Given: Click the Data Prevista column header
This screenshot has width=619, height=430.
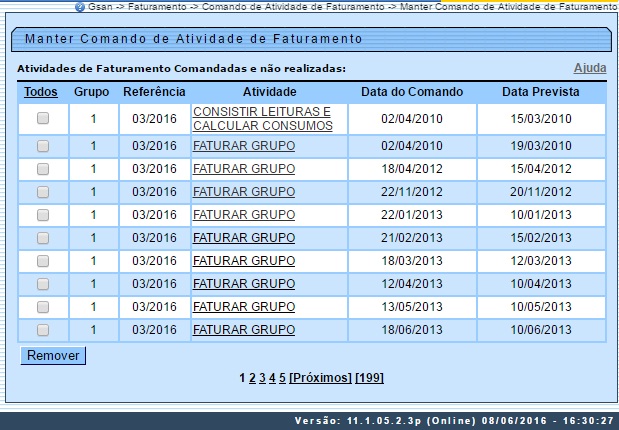Looking at the screenshot, I should click(541, 92).
